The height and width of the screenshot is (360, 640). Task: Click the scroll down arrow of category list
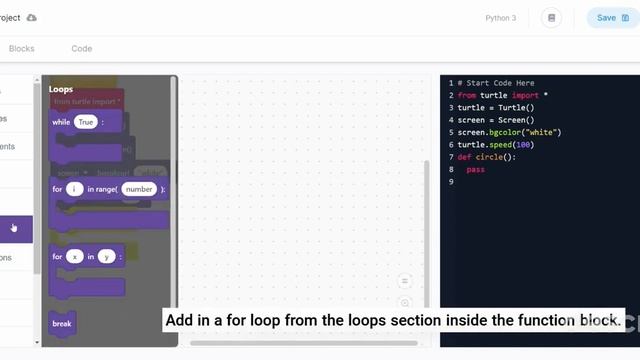coord(37,342)
